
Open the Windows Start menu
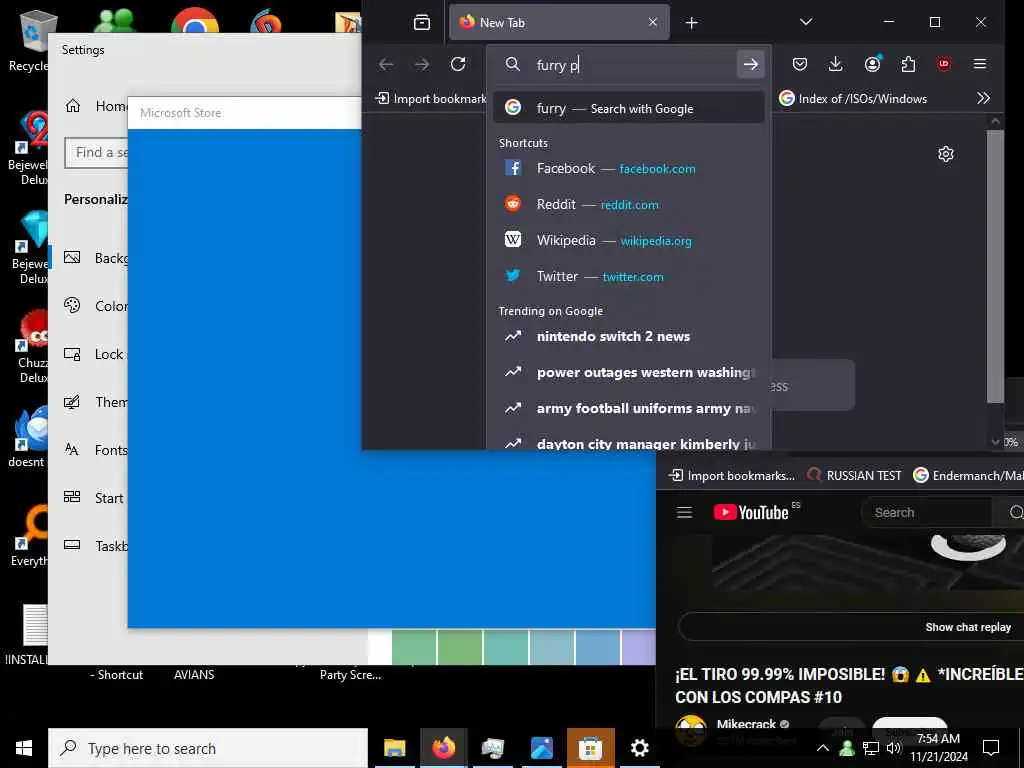[x=24, y=748]
